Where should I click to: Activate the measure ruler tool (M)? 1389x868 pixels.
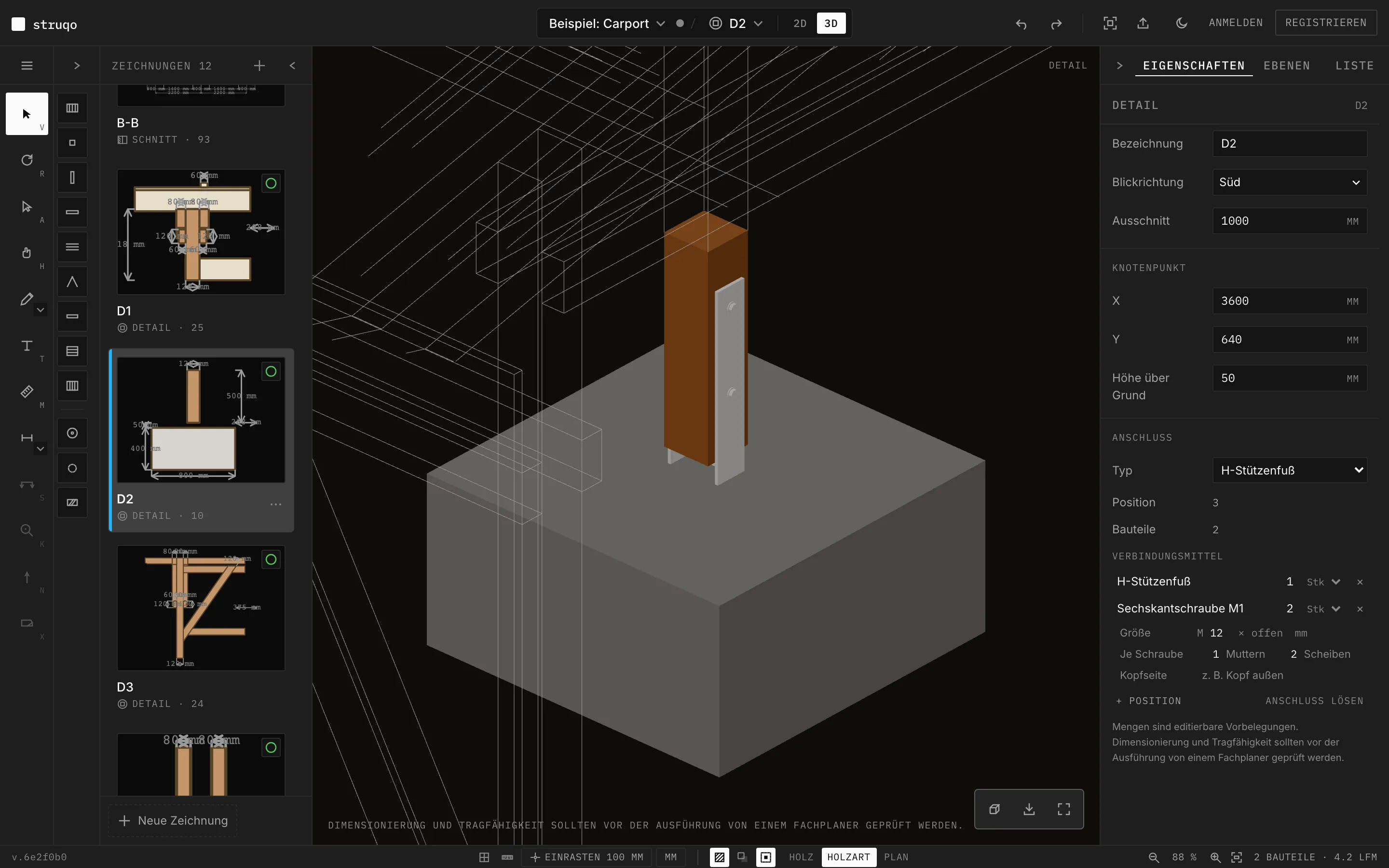(x=27, y=392)
